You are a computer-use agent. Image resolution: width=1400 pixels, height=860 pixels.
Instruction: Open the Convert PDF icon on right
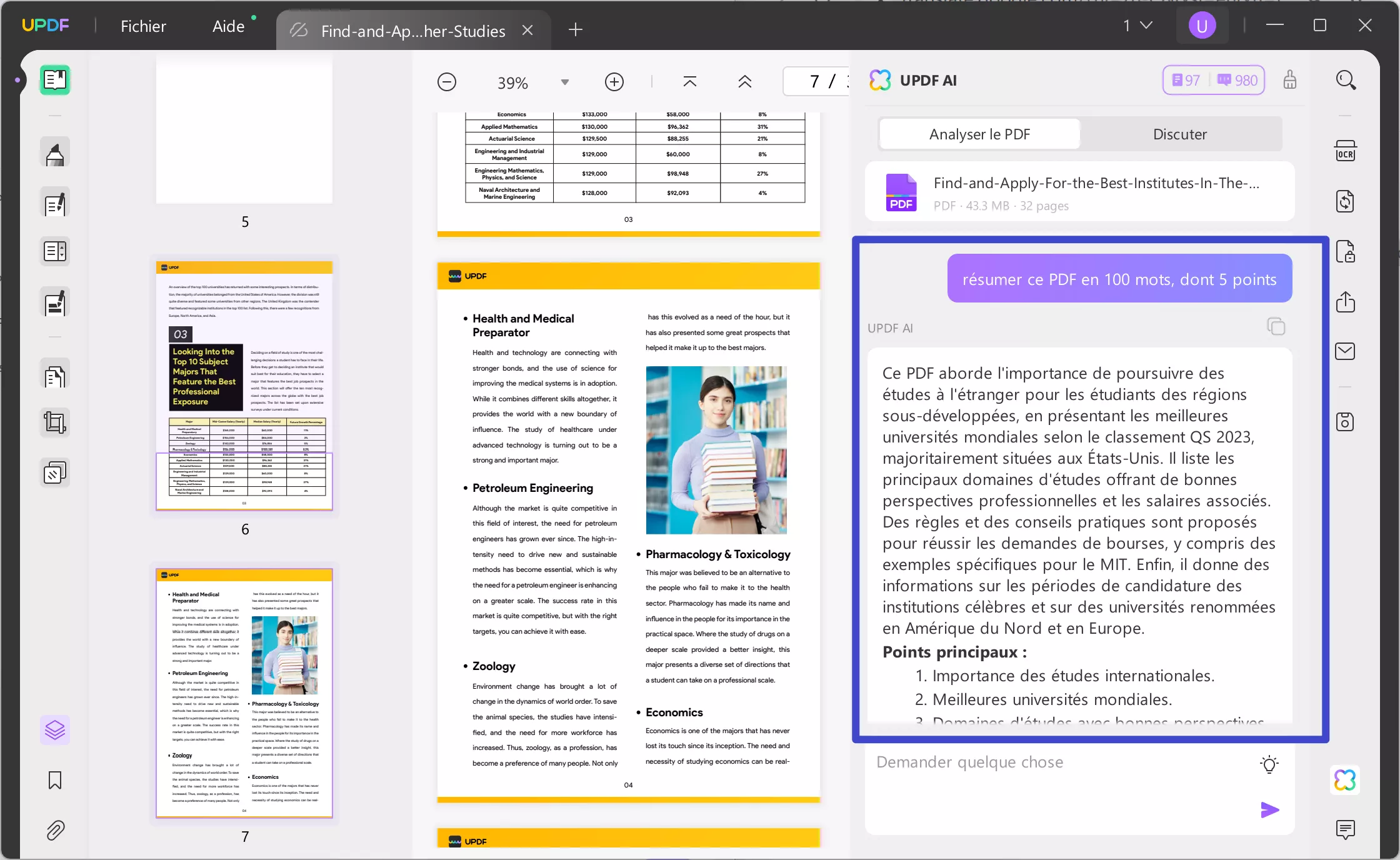tap(1346, 201)
